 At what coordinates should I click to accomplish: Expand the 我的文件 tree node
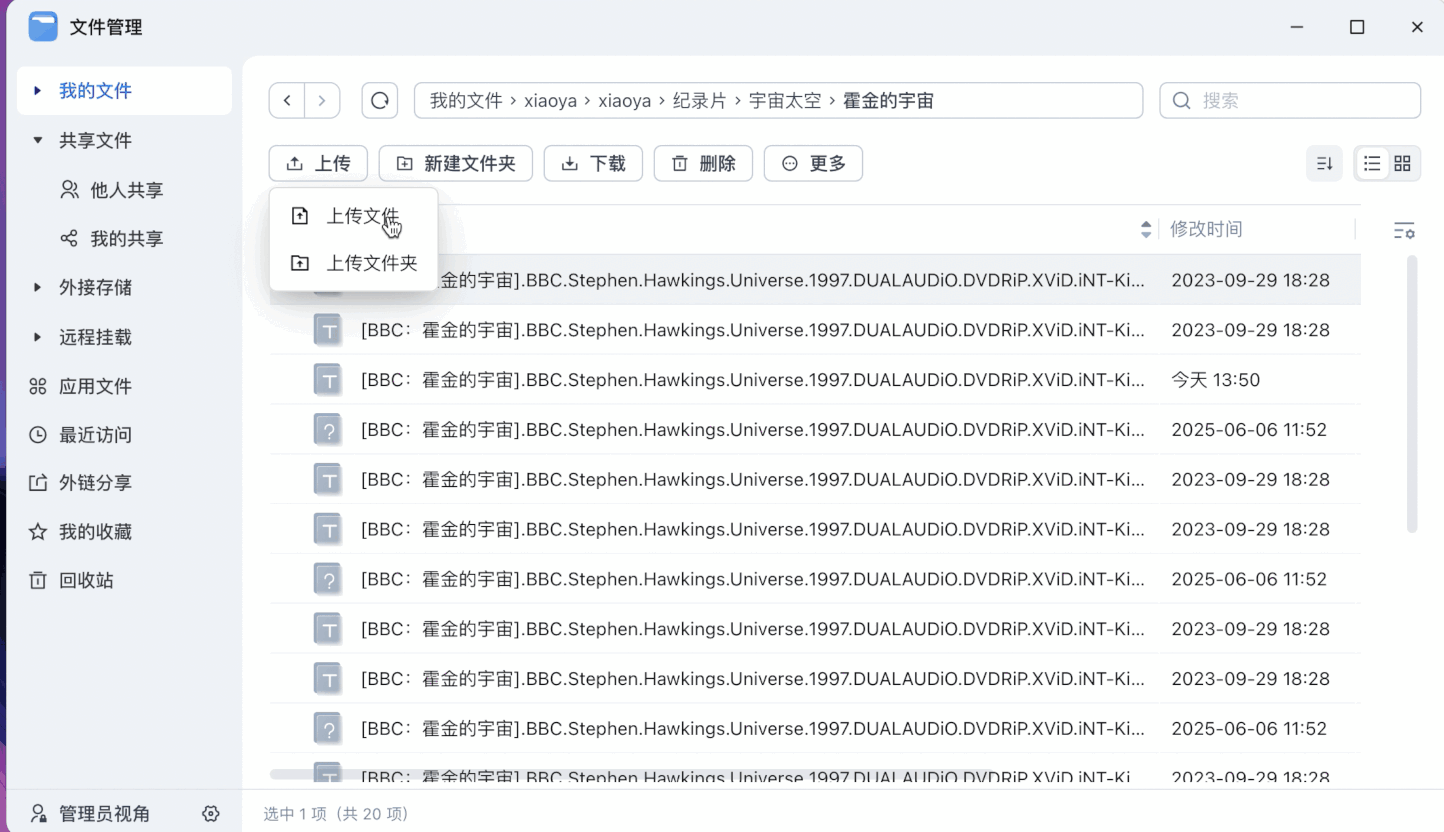[x=38, y=91]
